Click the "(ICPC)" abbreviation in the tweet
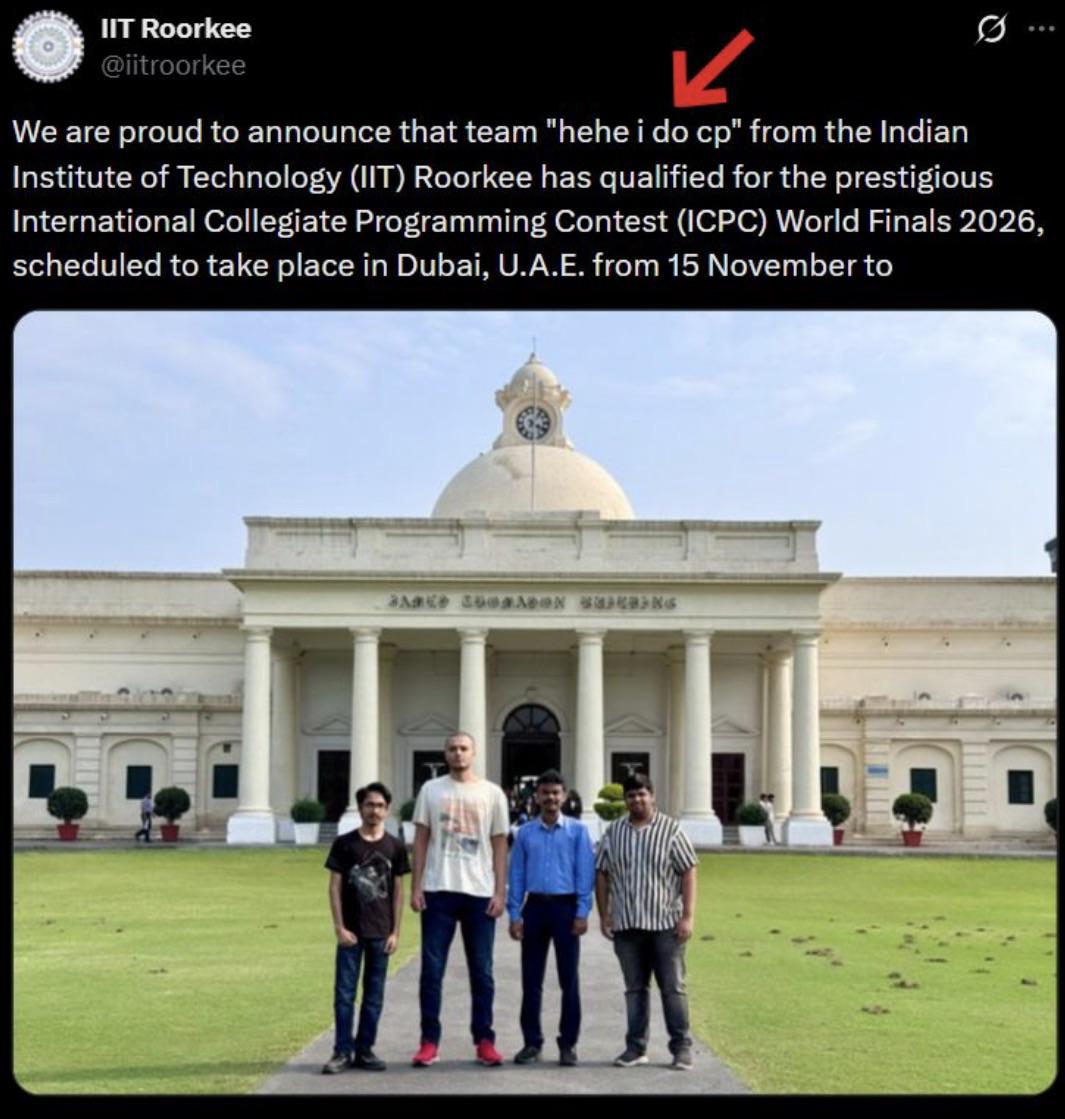 tap(722, 221)
